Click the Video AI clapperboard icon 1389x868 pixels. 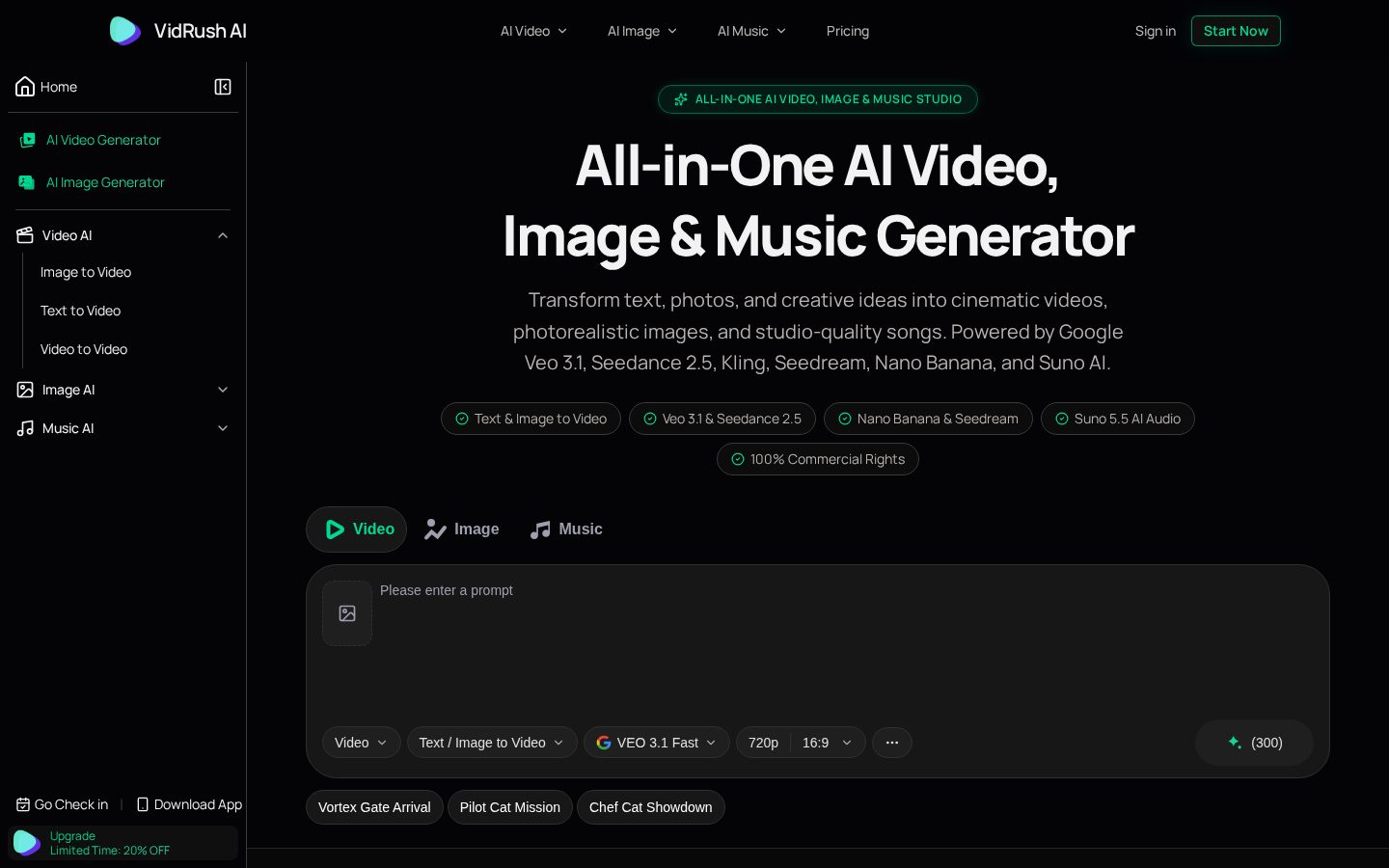[x=25, y=235]
